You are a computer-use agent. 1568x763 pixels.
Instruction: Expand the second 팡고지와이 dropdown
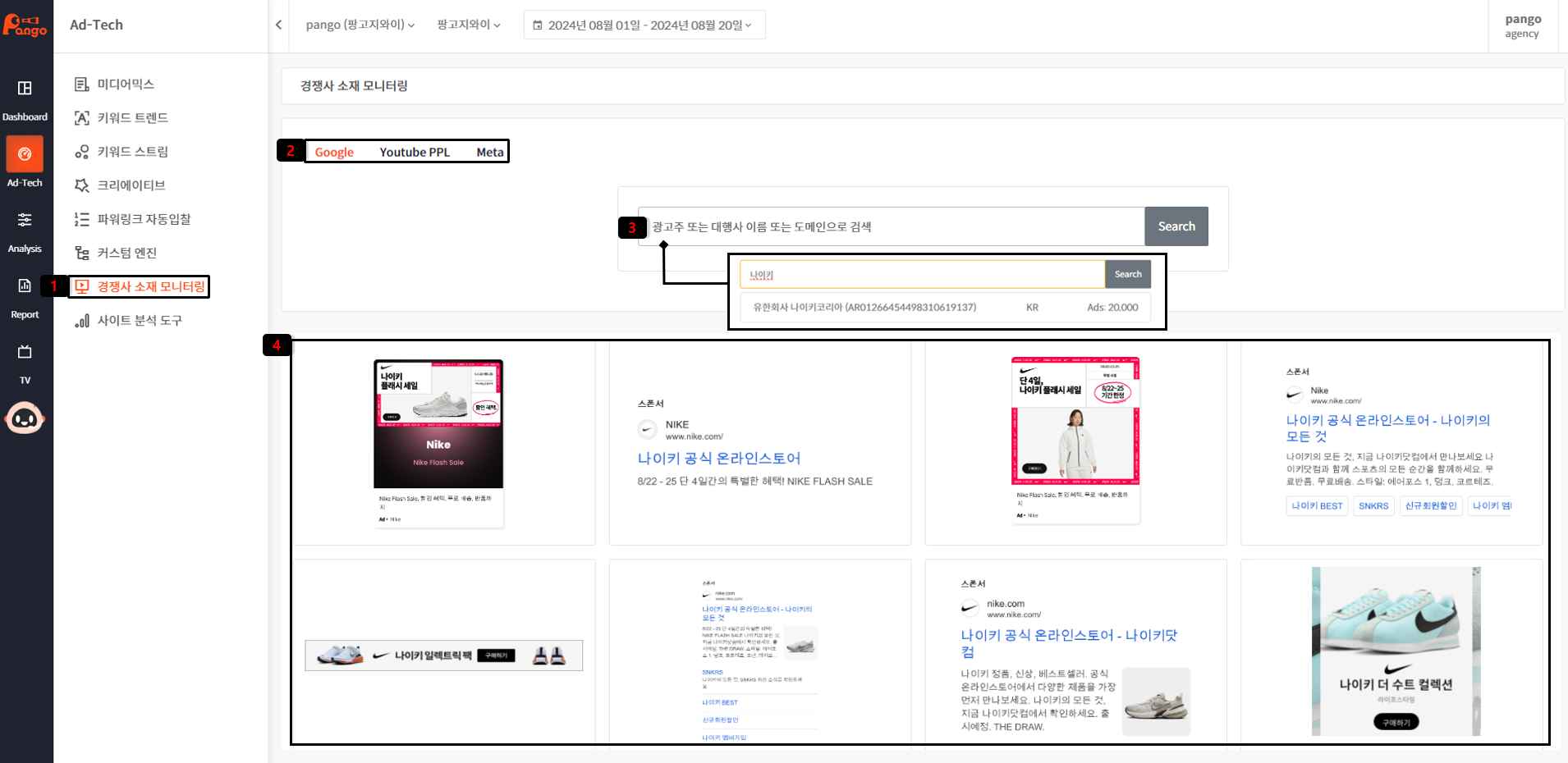coord(469,25)
